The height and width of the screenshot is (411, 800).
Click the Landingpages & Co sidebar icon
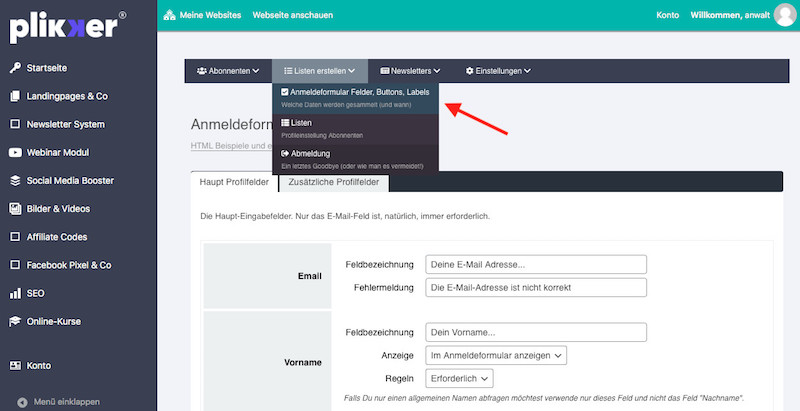[x=15, y=96]
